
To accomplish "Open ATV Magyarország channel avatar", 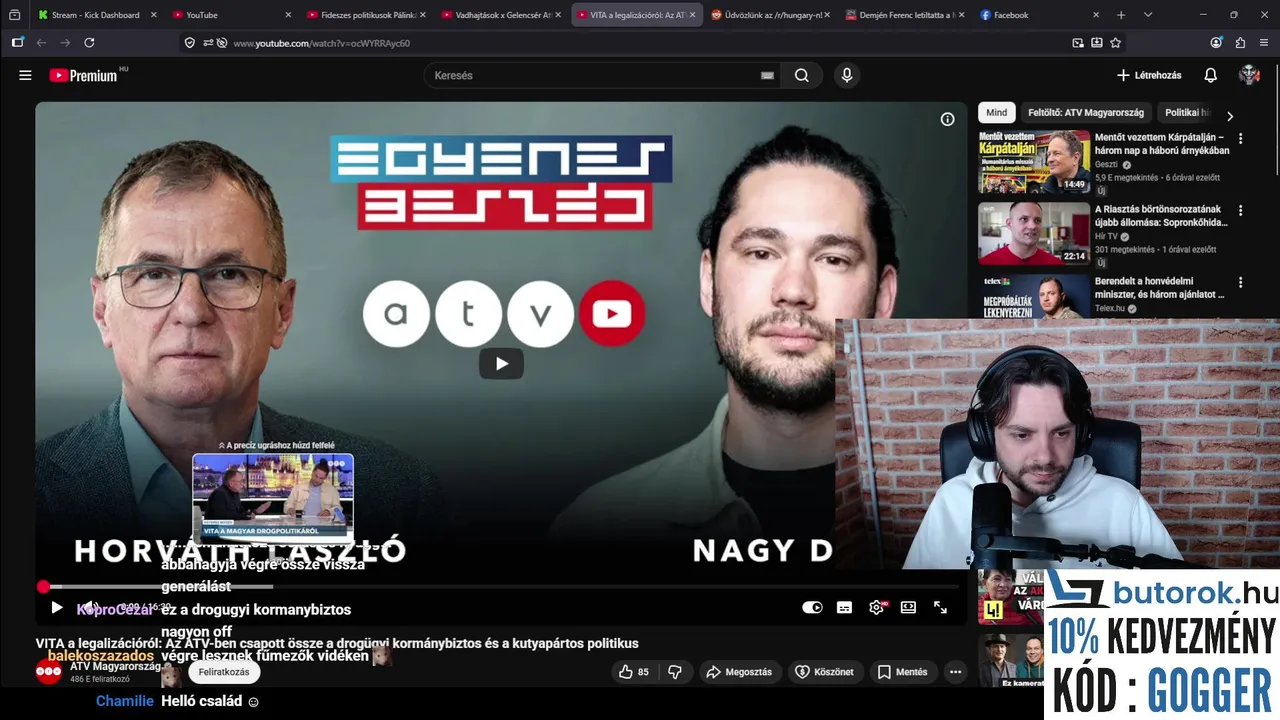I will tap(49, 672).
